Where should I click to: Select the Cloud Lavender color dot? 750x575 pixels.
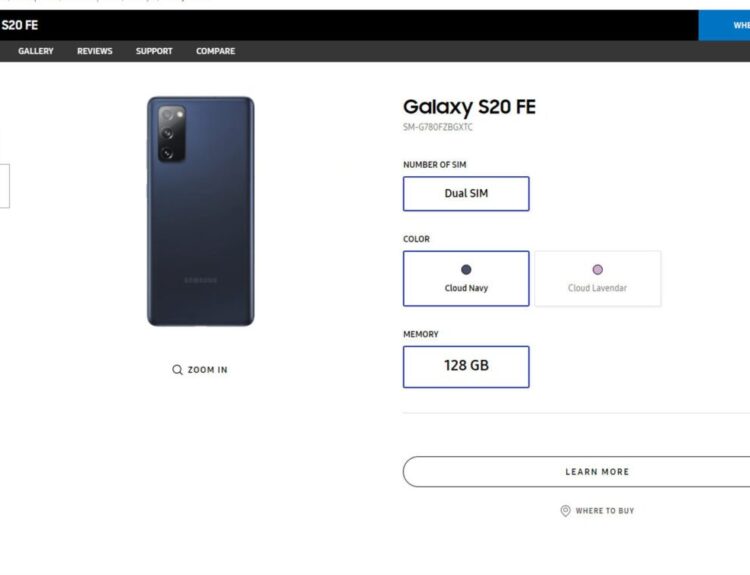coord(598,270)
